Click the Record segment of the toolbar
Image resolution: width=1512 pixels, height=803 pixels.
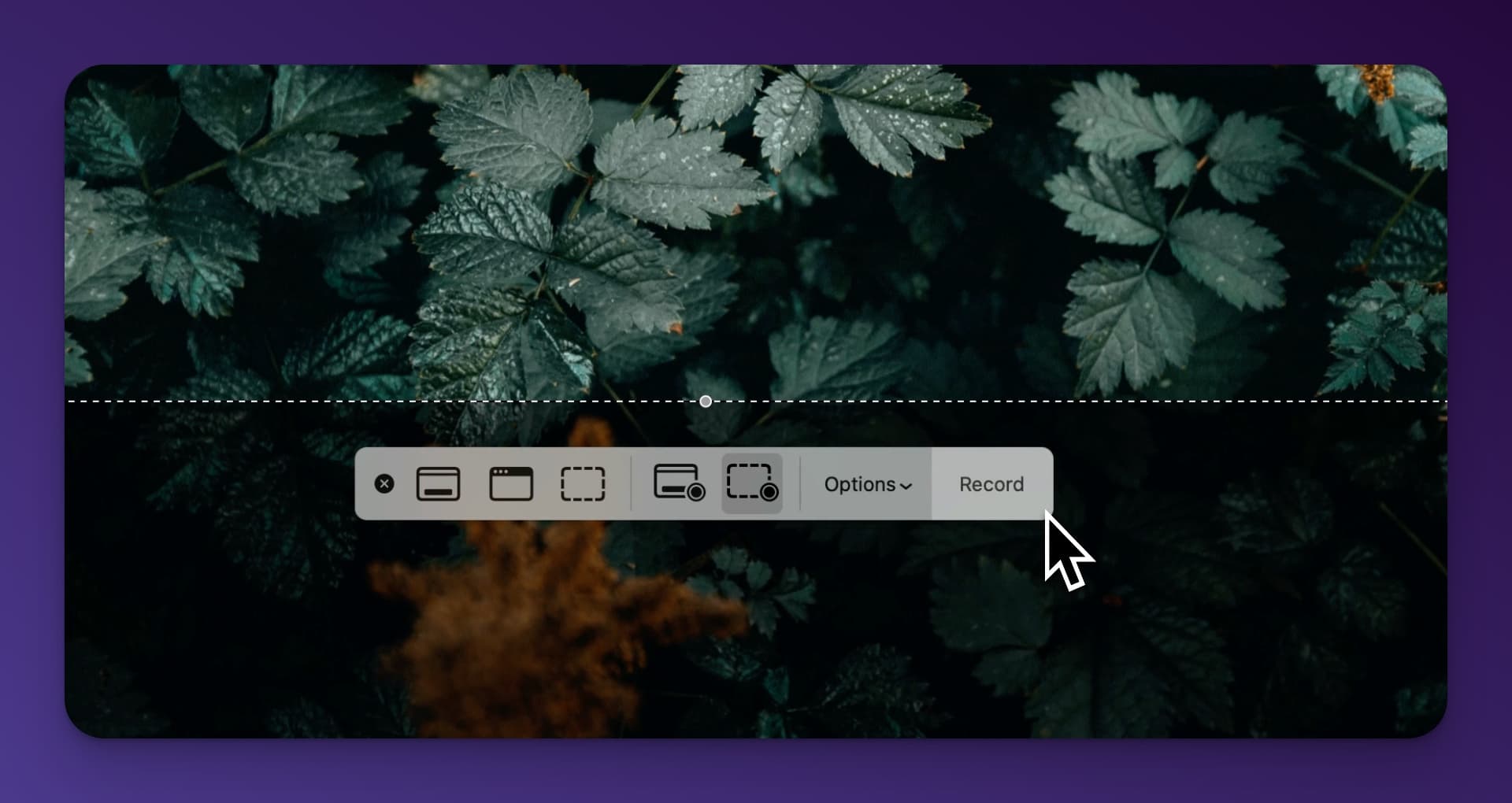click(x=990, y=484)
